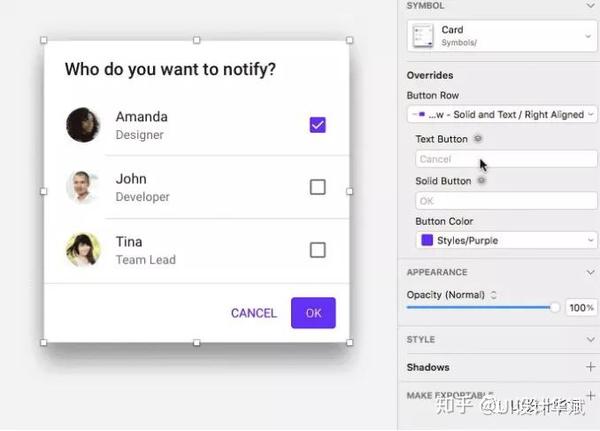
Task: Click the override icon beside Solid Button
Action: [482, 180]
